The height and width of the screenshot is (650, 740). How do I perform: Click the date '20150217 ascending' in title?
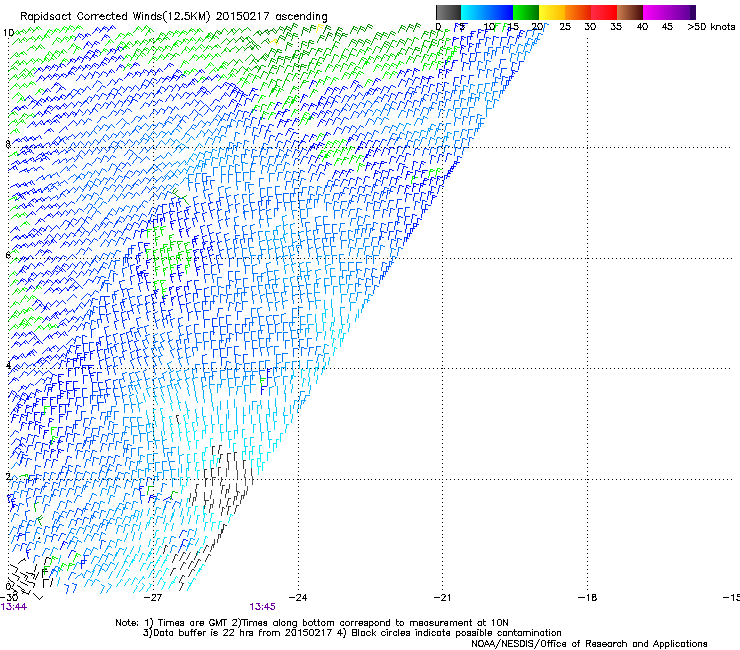coord(271,16)
